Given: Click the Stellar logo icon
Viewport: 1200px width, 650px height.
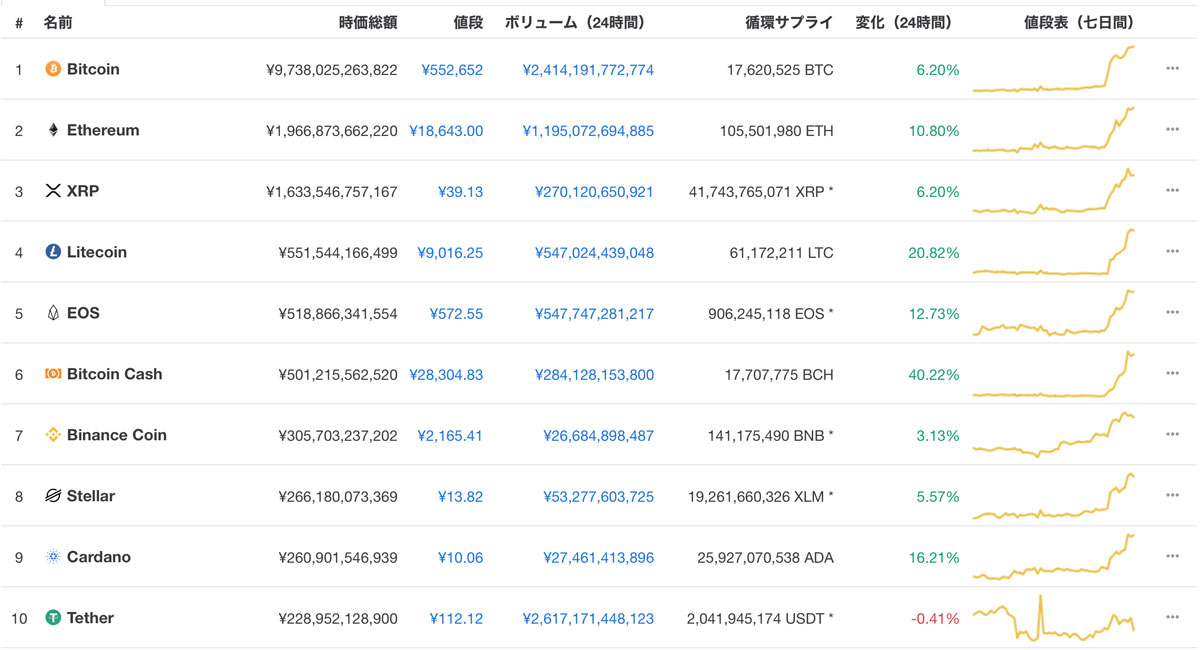Looking at the screenshot, I should pyautogui.click(x=53, y=496).
